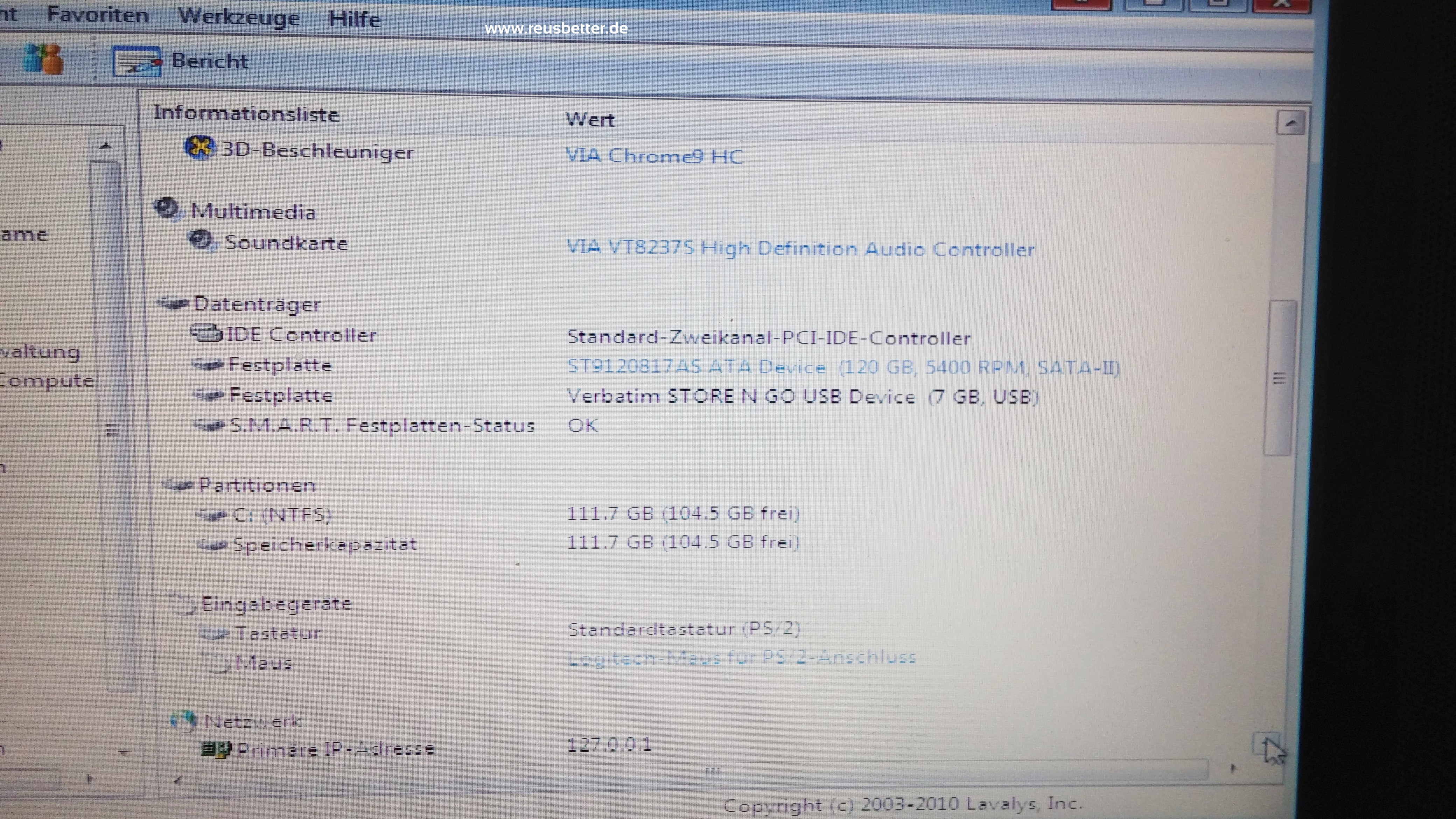Viewport: 1456px width, 819px height.
Task: Click first Festplatte drive icon
Action: tap(208, 364)
